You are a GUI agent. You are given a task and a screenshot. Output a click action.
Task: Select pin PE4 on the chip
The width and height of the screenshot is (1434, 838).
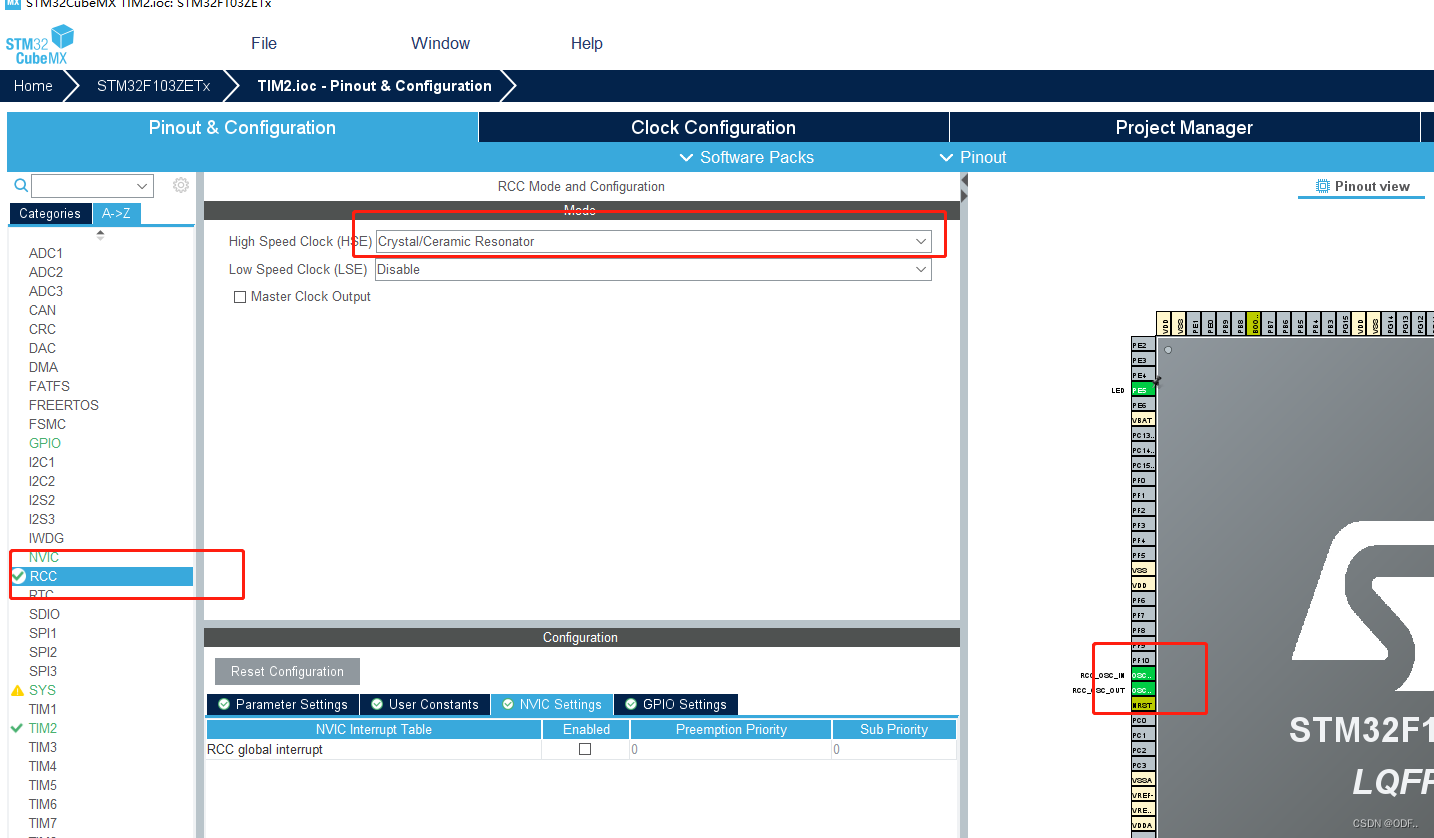(1143, 375)
